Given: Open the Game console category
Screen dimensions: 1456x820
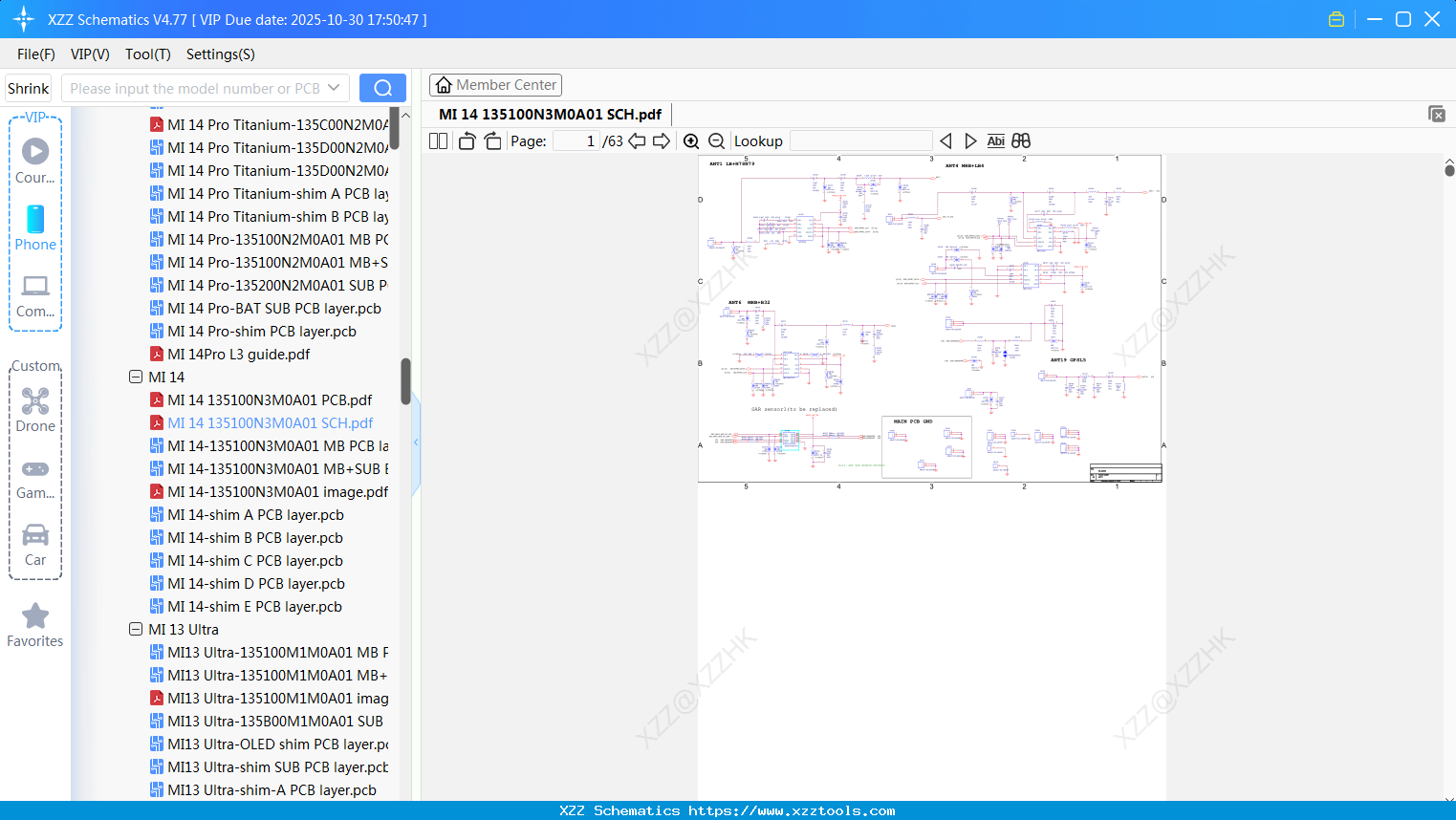Looking at the screenshot, I should tap(35, 480).
